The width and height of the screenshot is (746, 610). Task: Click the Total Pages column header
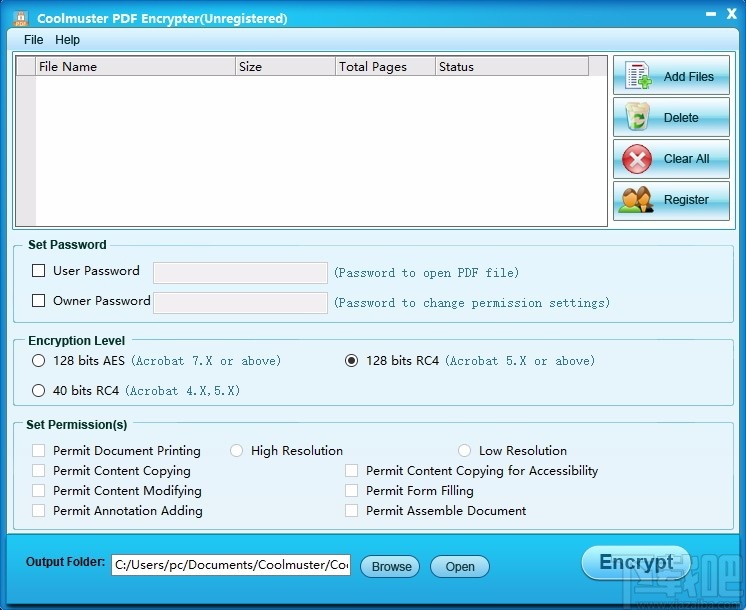385,67
